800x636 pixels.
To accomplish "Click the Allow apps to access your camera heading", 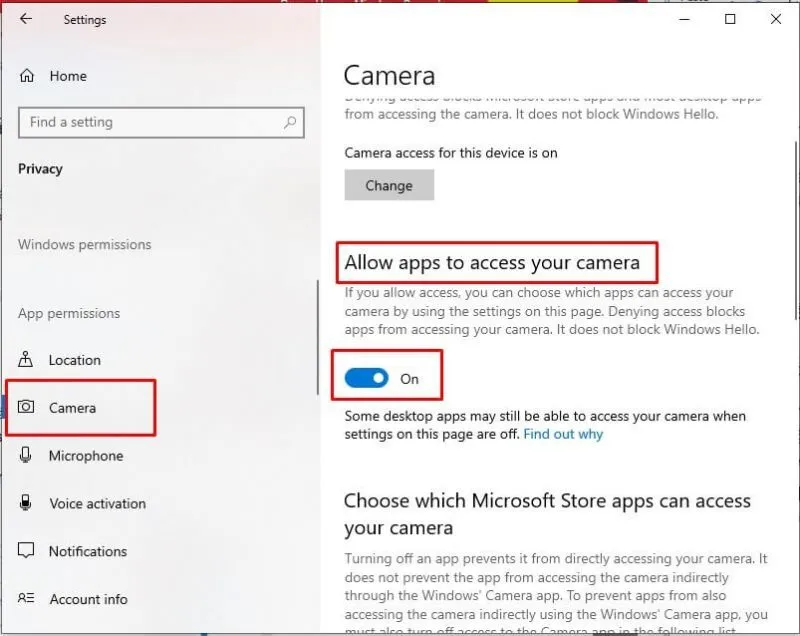I will click(x=492, y=262).
